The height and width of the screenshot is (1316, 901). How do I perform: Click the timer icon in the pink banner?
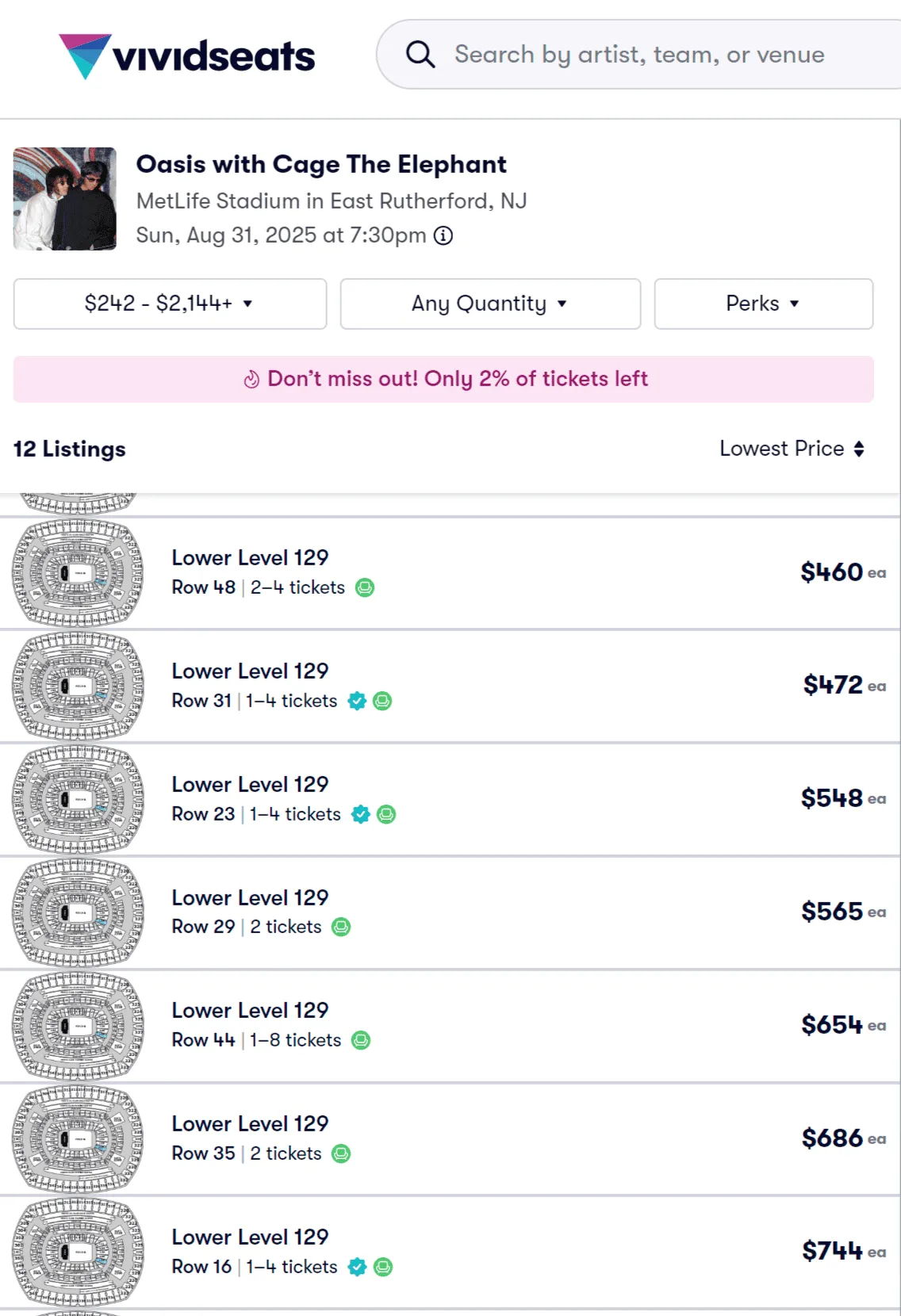(x=252, y=379)
